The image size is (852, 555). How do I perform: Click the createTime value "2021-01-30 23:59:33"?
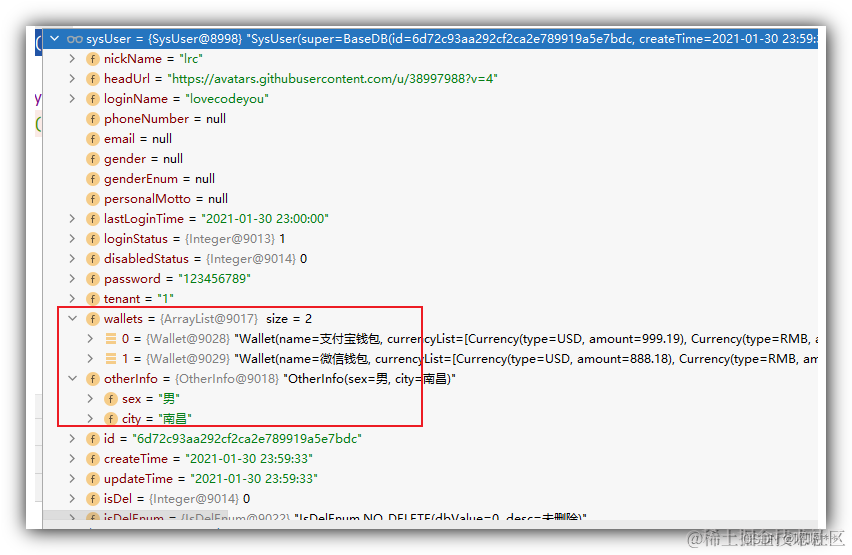[x=249, y=459]
